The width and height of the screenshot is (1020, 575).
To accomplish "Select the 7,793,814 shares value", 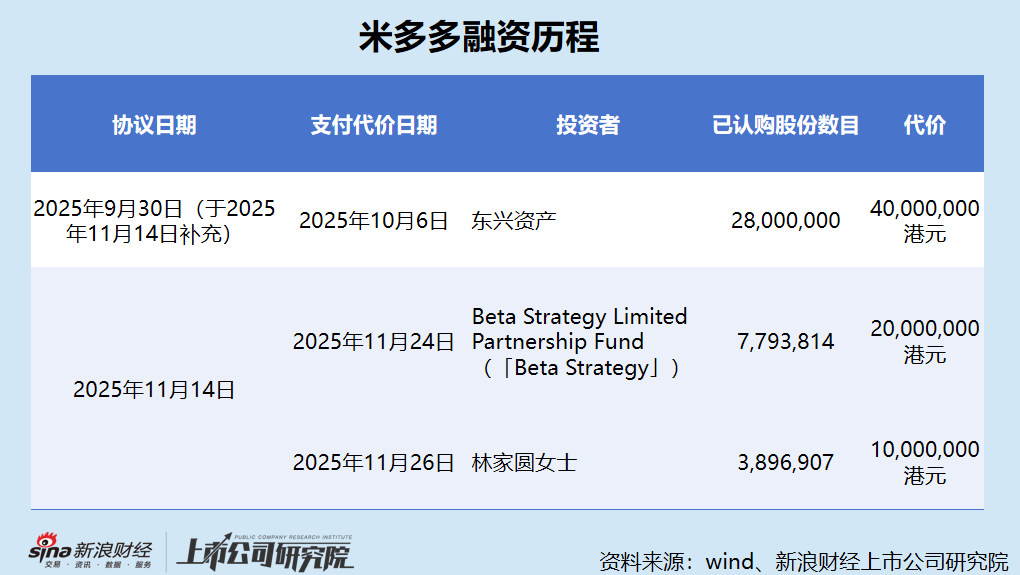I will pos(785,342).
